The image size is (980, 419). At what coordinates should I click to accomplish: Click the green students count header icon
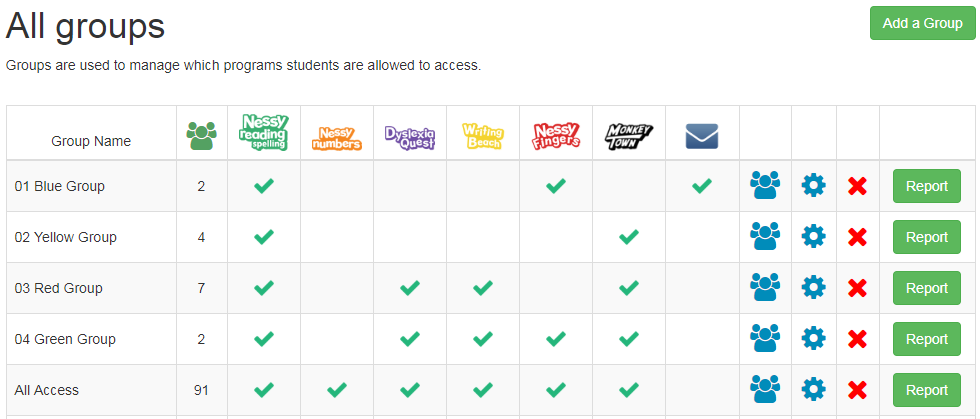coord(201,136)
